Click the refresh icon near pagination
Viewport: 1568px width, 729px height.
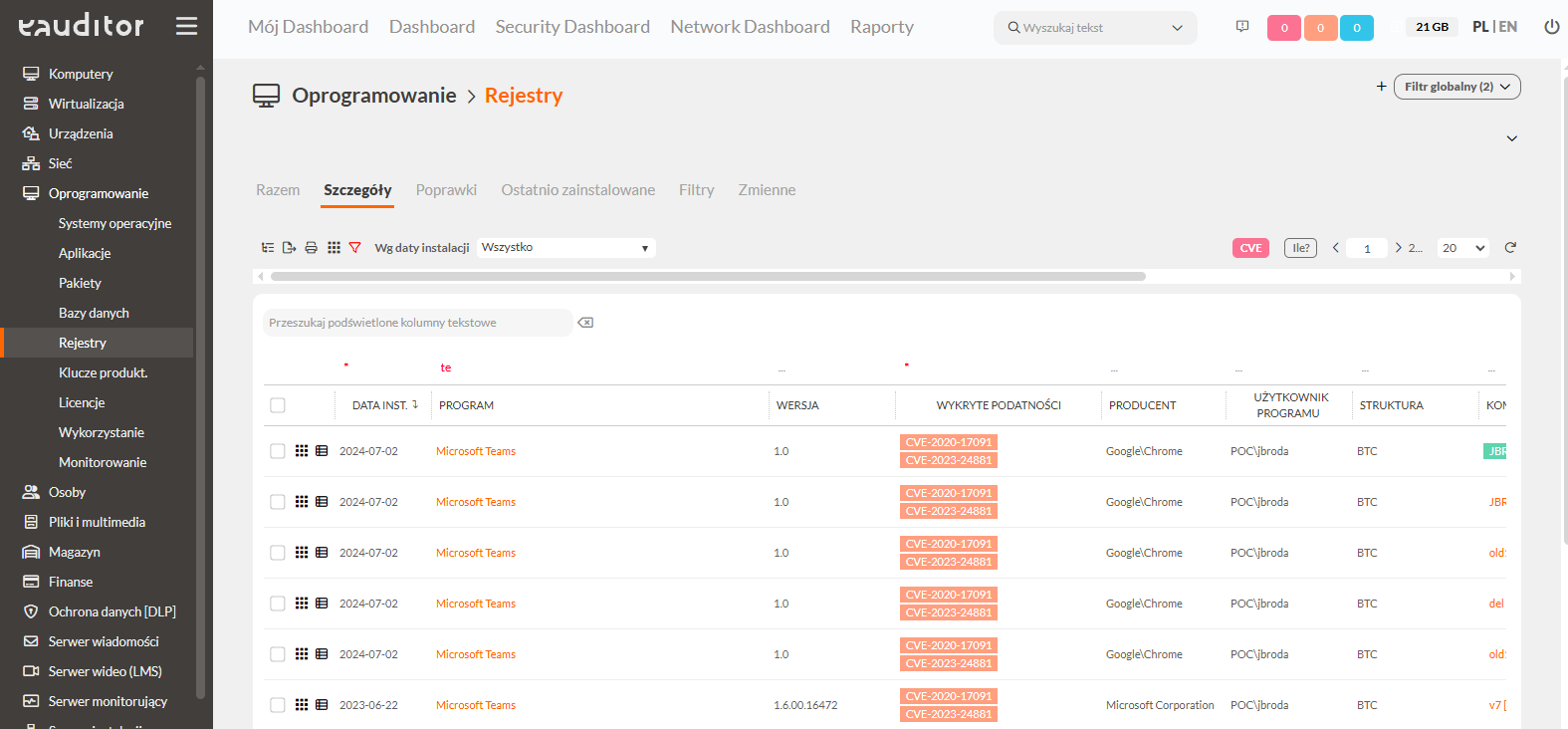tap(1510, 247)
